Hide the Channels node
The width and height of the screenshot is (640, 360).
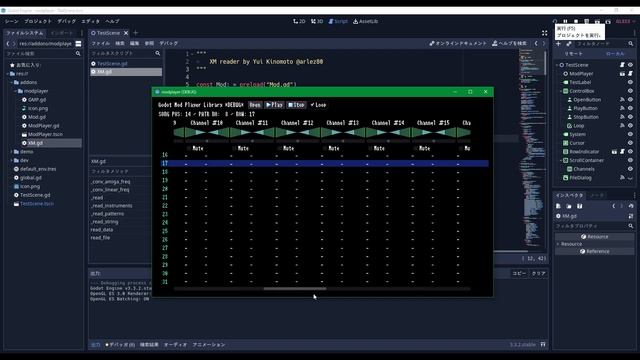point(630,169)
